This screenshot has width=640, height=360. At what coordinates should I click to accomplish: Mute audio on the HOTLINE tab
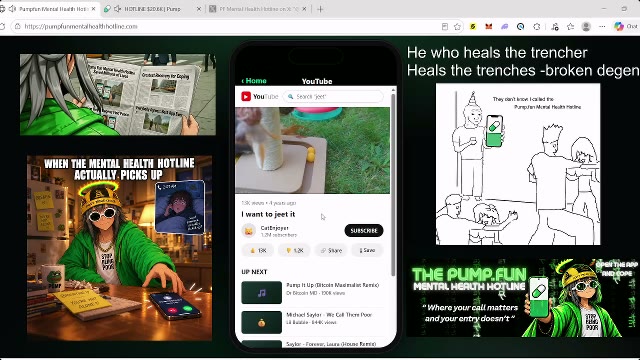coord(118,9)
